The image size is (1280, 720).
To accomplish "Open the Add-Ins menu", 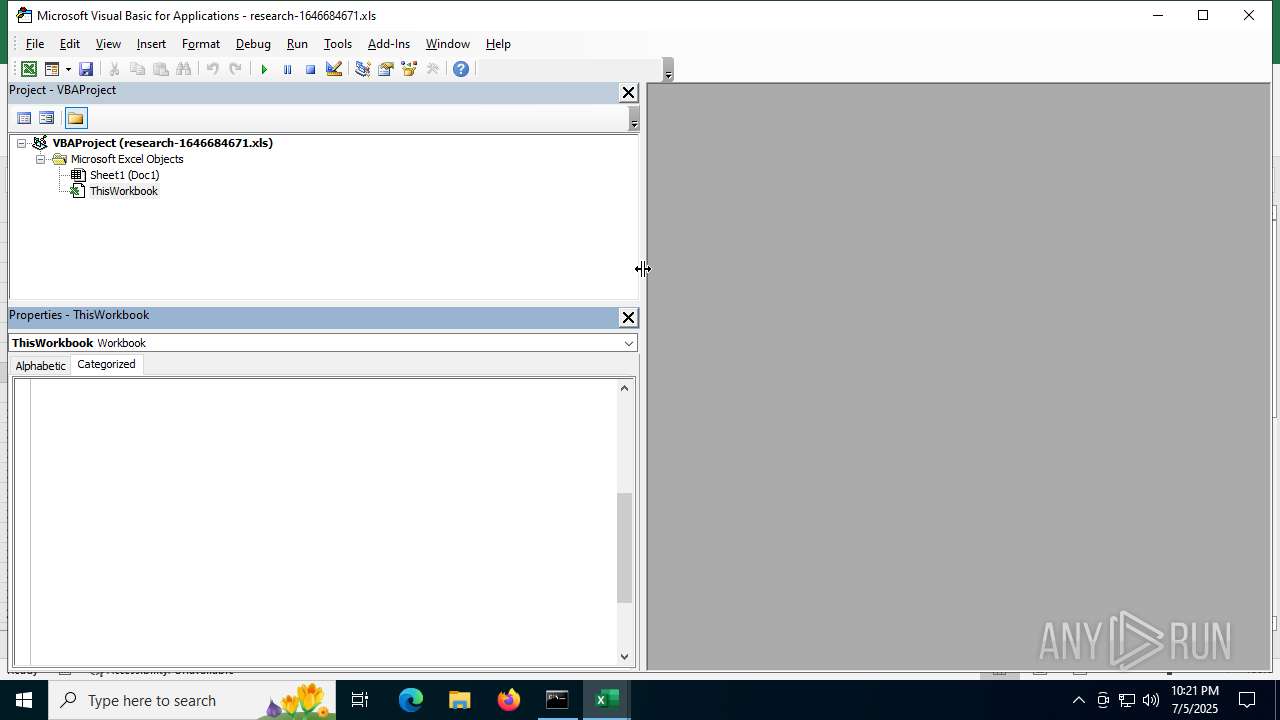I will (389, 44).
